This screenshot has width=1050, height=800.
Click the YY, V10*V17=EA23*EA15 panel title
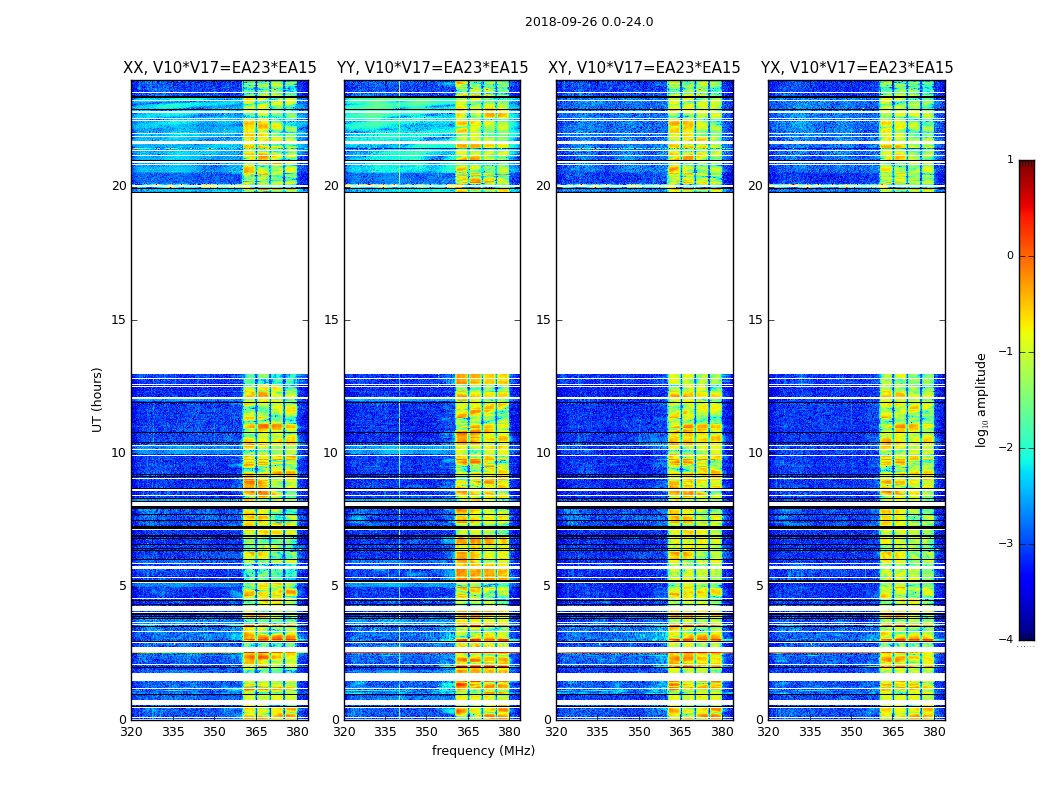[x=433, y=68]
